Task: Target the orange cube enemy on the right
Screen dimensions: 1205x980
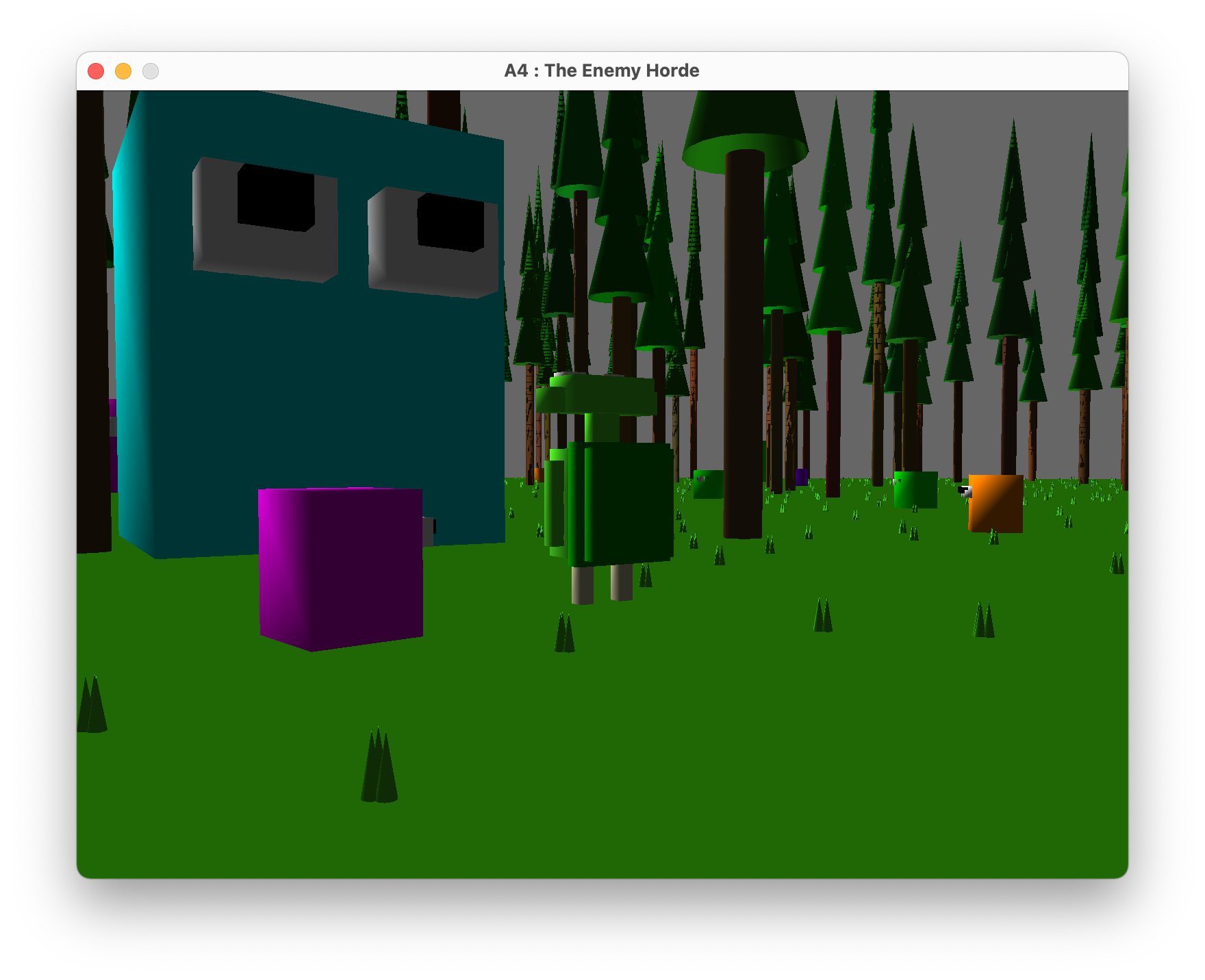Action: point(995,503)
